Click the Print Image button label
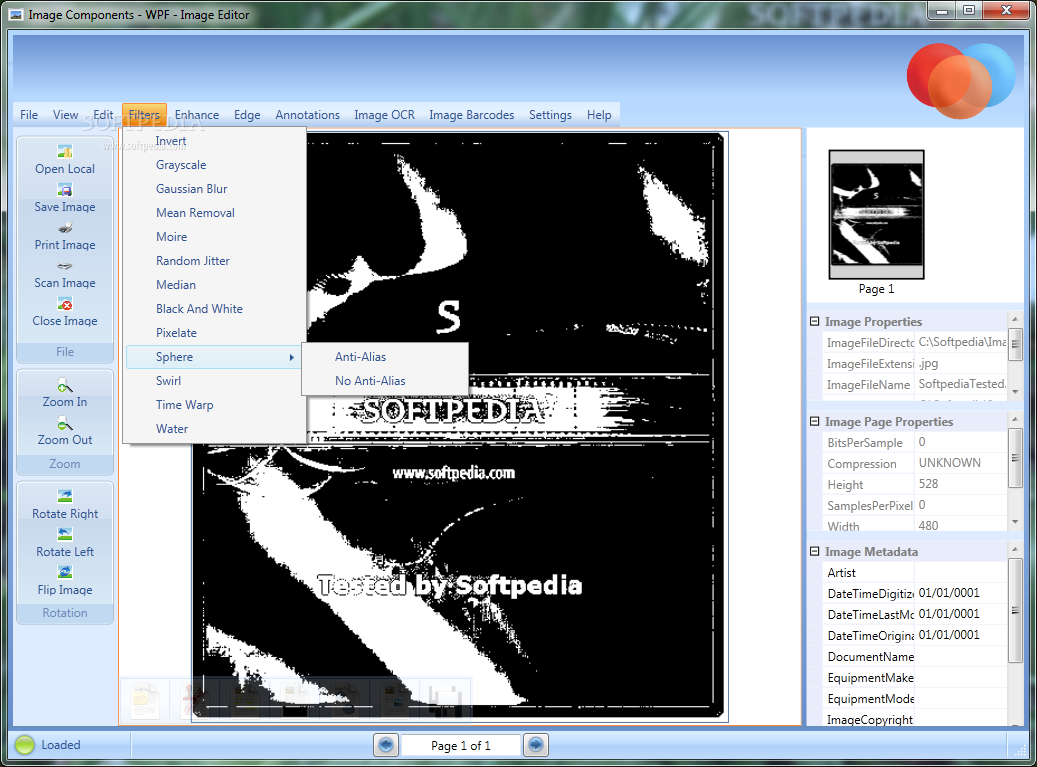The width and height of the screenshot is (1037, 767). [x=65, y=245]
